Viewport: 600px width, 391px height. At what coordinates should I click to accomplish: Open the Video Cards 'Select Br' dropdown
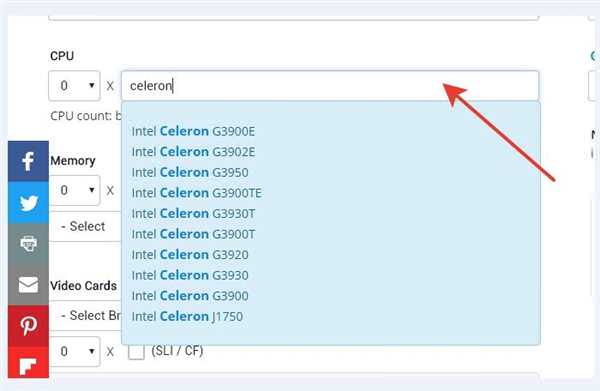click(85, 316)
